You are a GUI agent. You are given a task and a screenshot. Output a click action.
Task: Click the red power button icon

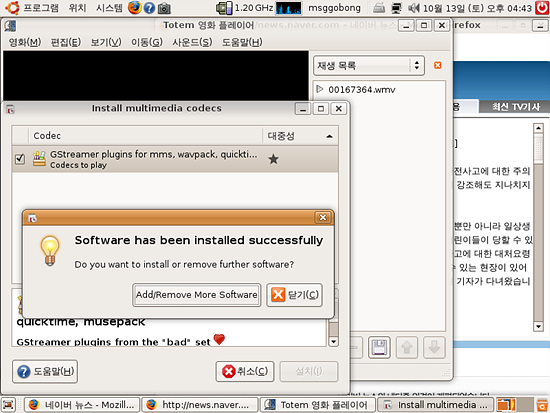click(x=542, y=7)
